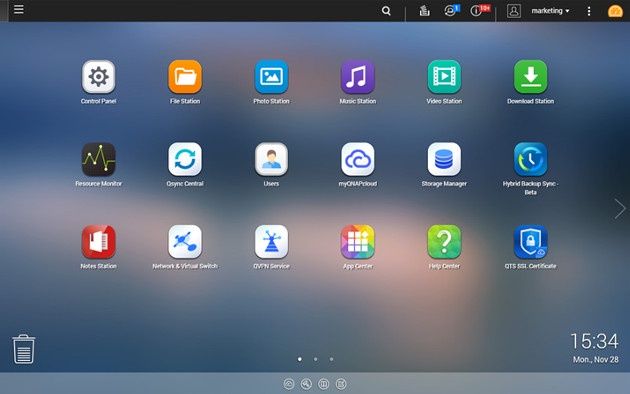The height and width of the screenshot is (394, 630).
Task: Open Network & Virtual Switch
Action: (185, 241)
